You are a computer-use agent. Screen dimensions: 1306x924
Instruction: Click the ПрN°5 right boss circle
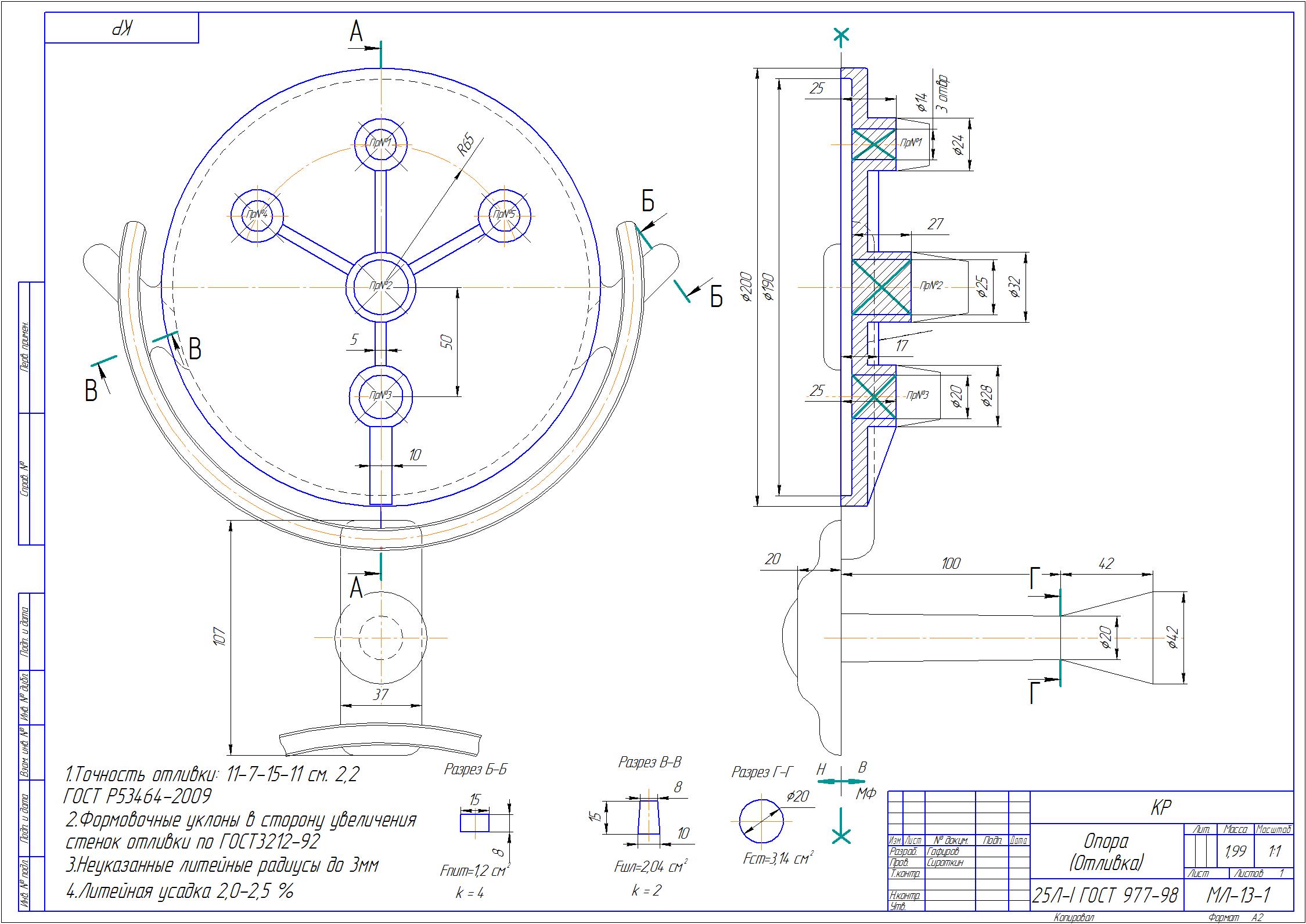(x=504, y=214)
